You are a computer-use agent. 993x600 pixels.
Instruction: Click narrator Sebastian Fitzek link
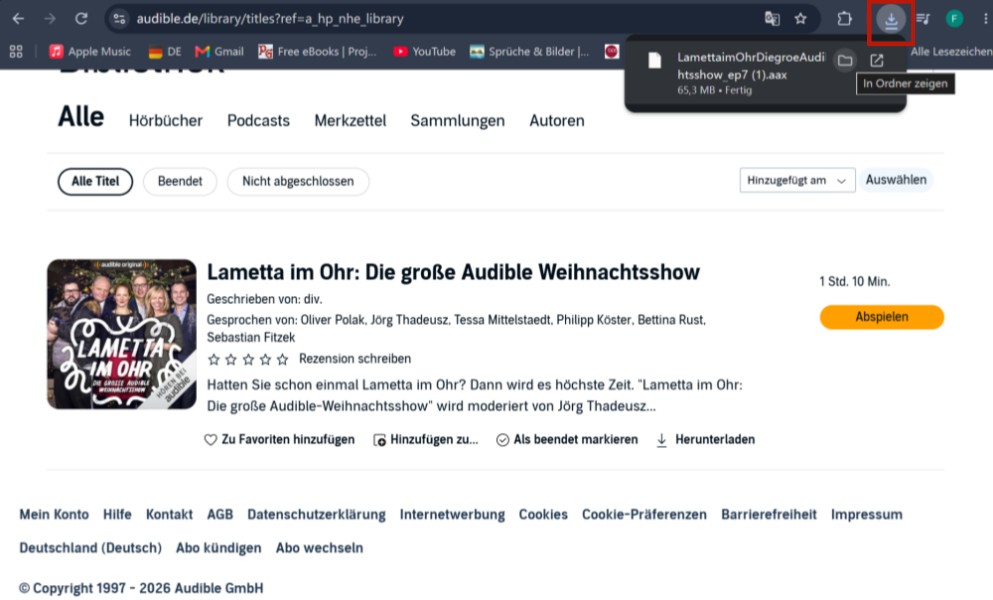coord(251,338)
